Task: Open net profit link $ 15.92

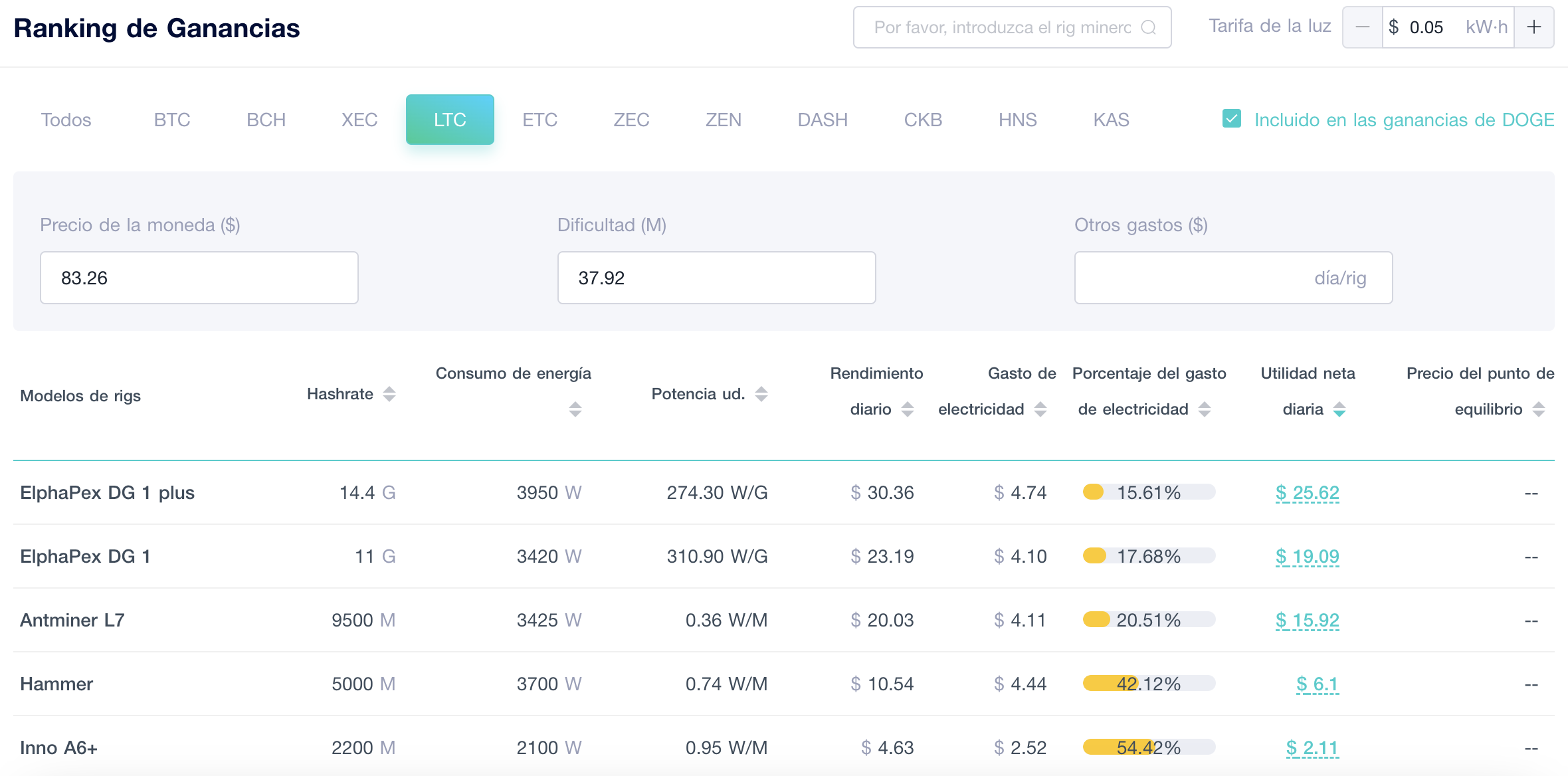Action: pyautogui.click(x=1308, y=621)
